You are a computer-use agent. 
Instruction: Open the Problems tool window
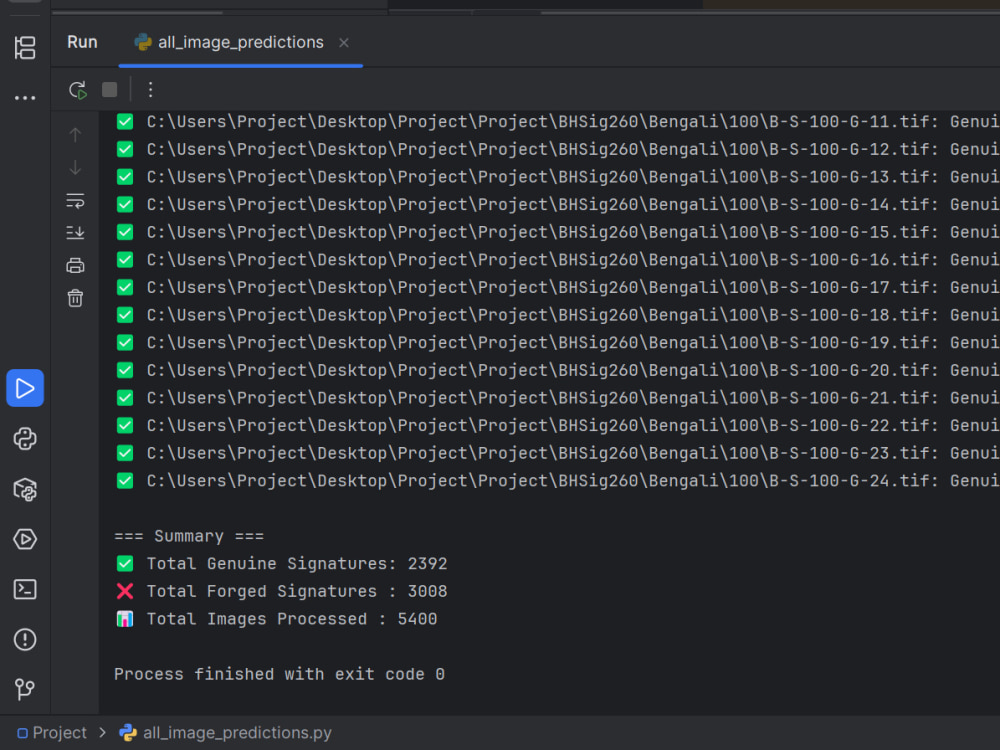tap(25, 640)
